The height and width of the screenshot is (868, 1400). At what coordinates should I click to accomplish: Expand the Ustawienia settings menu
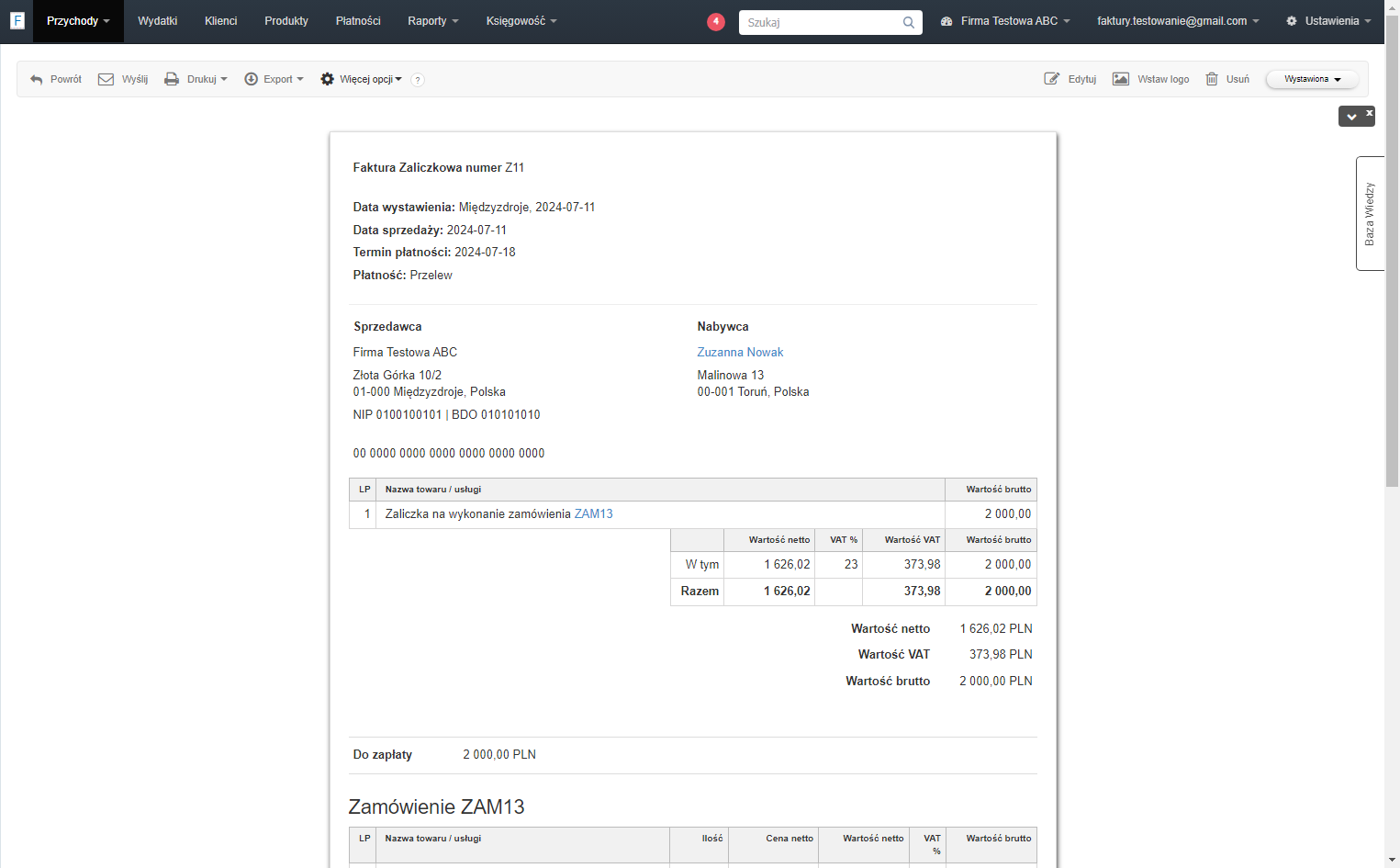(1328, 21)
